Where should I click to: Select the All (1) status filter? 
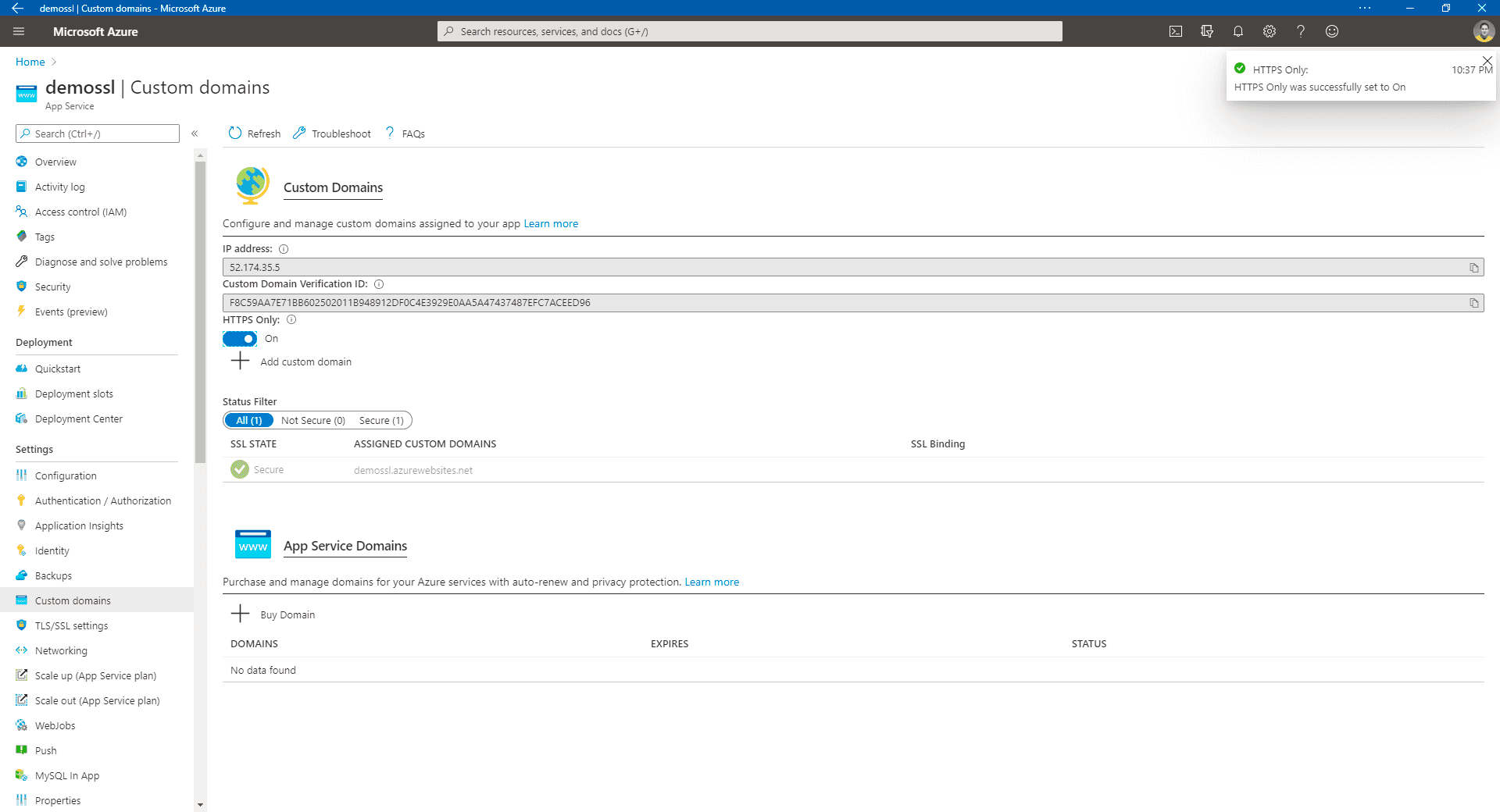pos(249,420)
